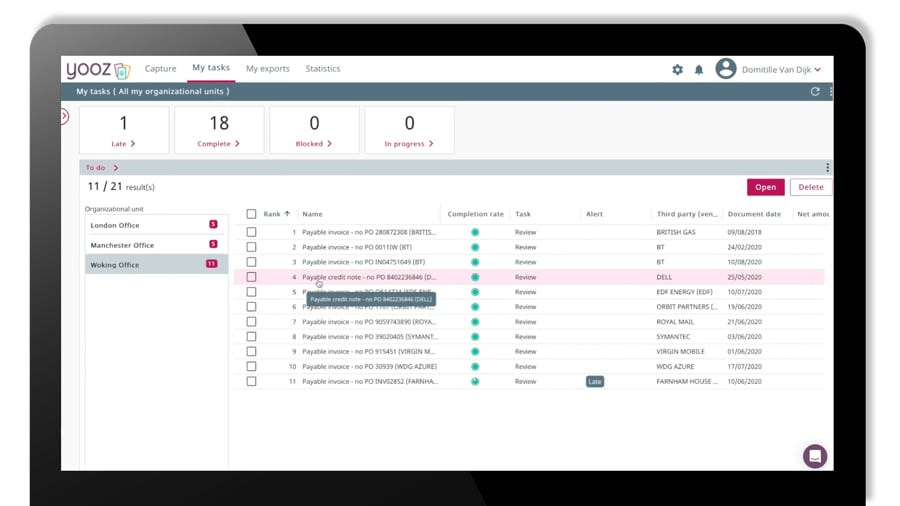Open the Complete tasks counter
This screenshot has height=506, width=900.
(219, 130)
